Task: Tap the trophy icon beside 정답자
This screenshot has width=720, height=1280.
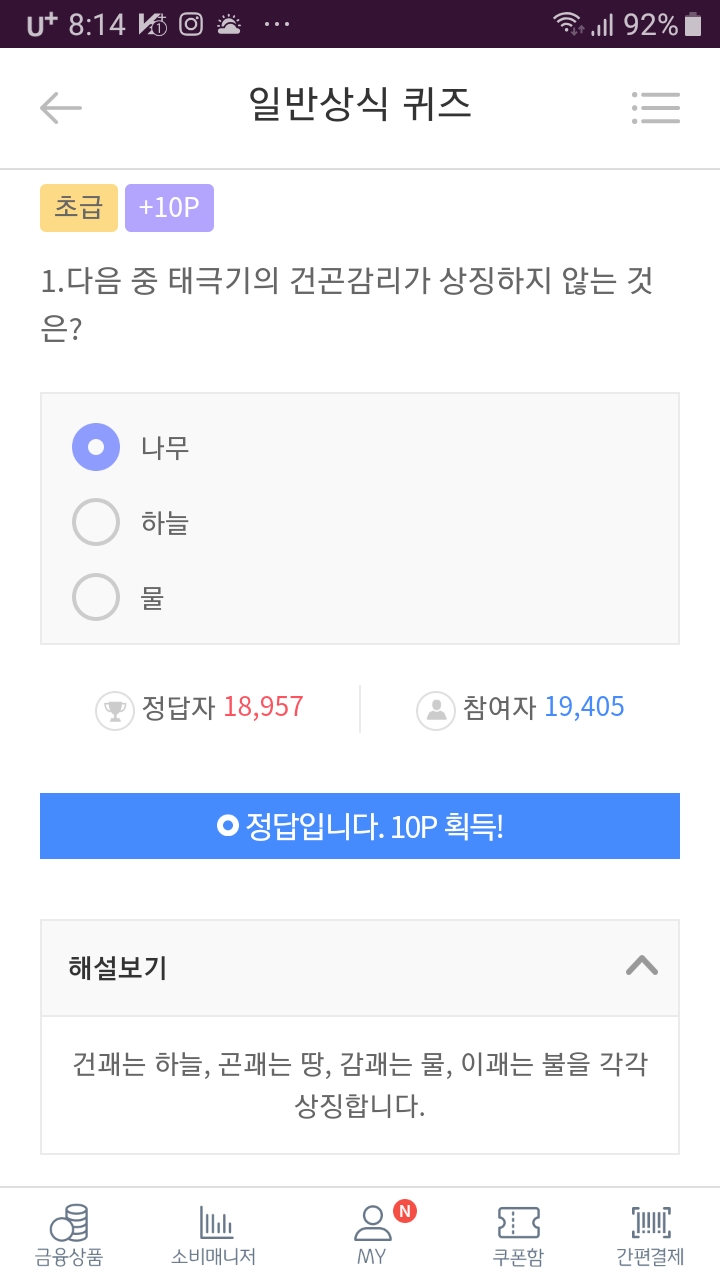Action: tap(114, 710)
